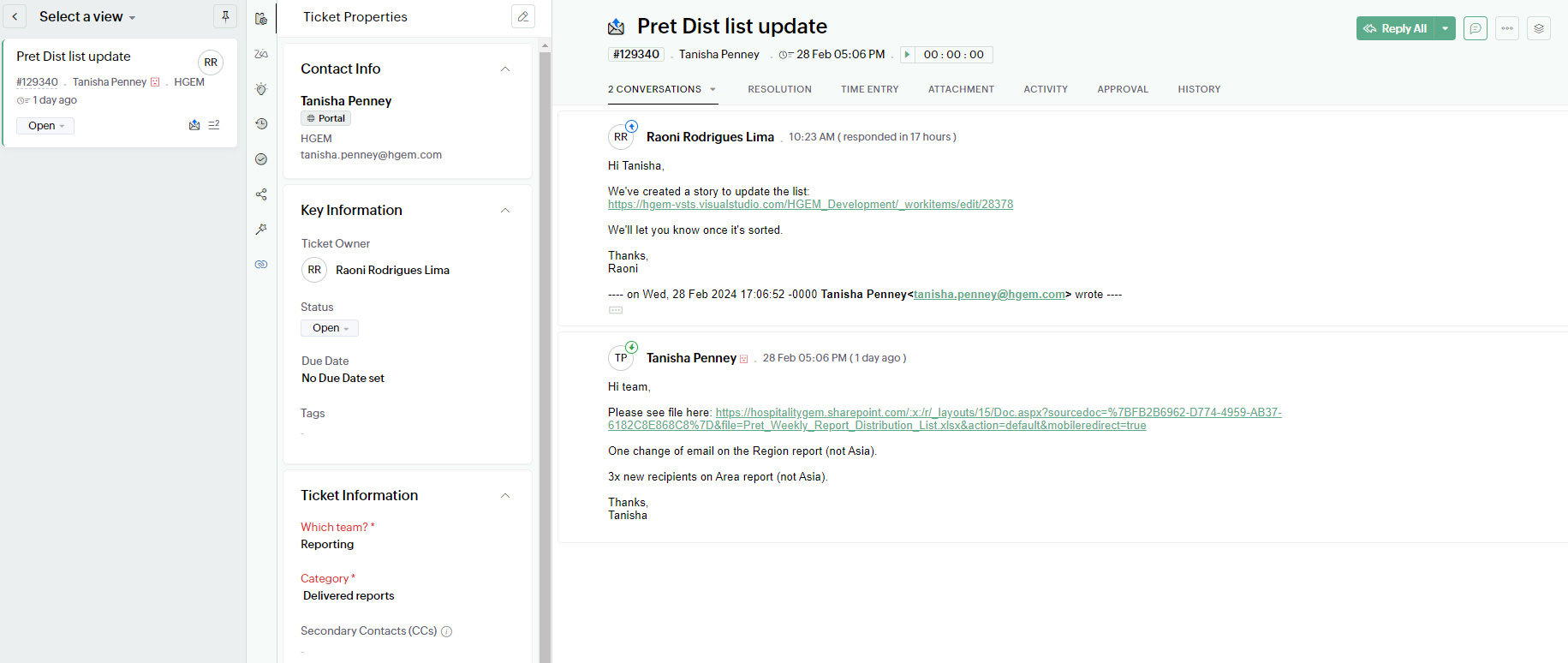The height and width of the screenshot is (663, 1568).
Task: Click the stacked layers icon at top right
Action: pyautogui.click(x=1538, y=28)
